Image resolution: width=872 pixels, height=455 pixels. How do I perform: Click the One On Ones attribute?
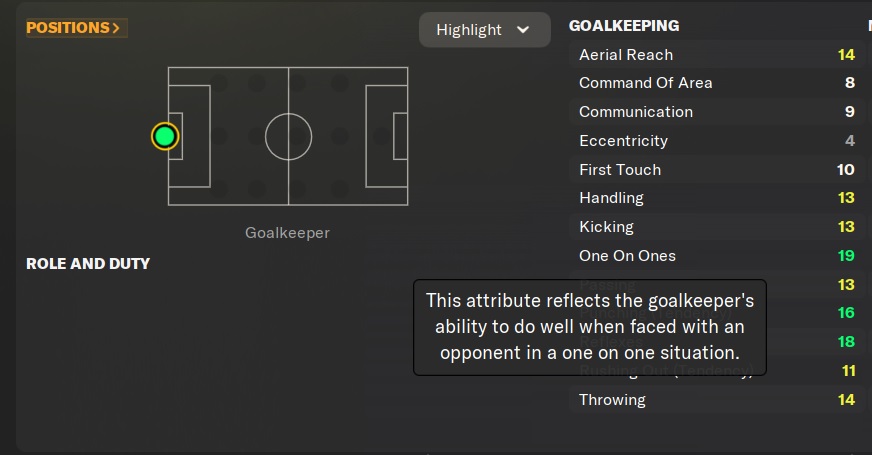point(627,256)
